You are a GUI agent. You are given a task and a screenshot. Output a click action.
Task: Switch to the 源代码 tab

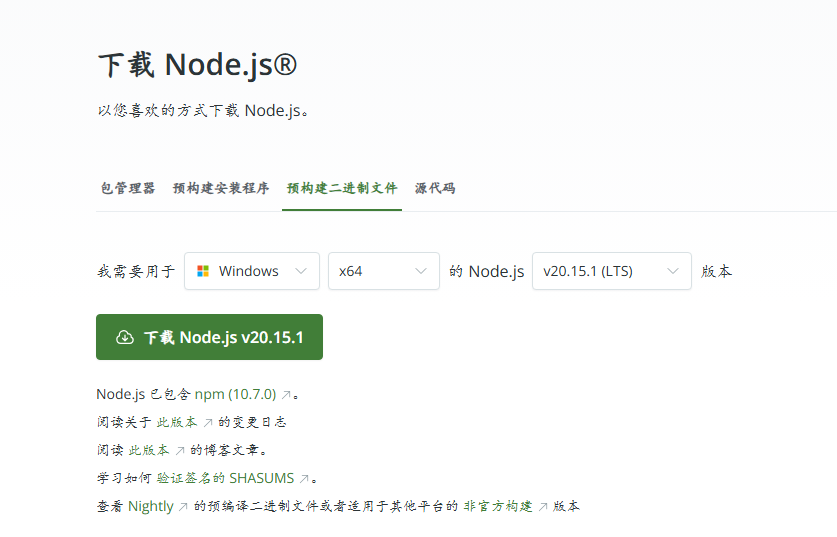pos(435,188)
